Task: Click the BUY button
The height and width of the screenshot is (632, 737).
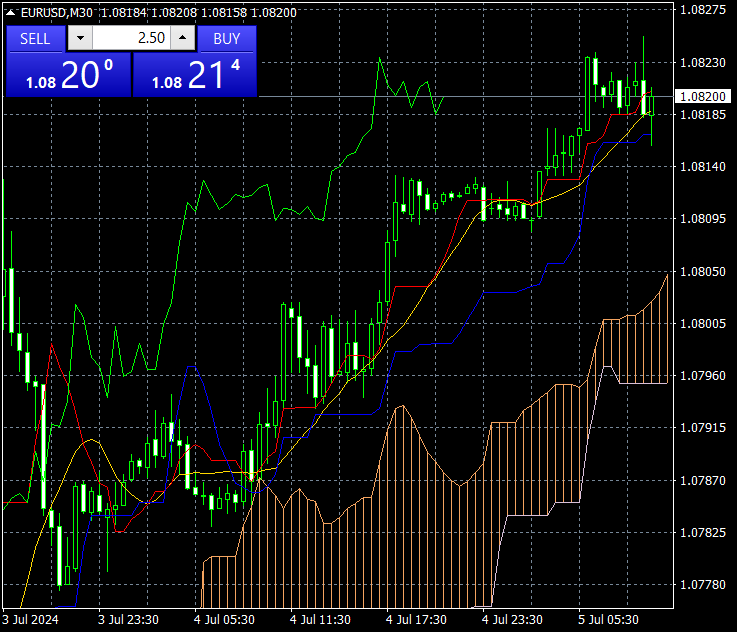Action: coord(227,39)
